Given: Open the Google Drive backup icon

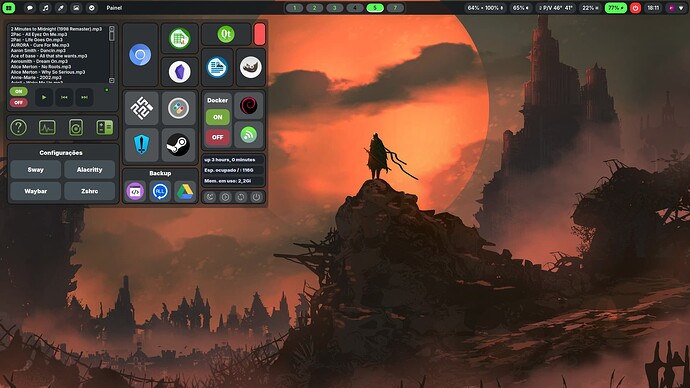Looking at the screenshot, I should click(x=185, y=191).
